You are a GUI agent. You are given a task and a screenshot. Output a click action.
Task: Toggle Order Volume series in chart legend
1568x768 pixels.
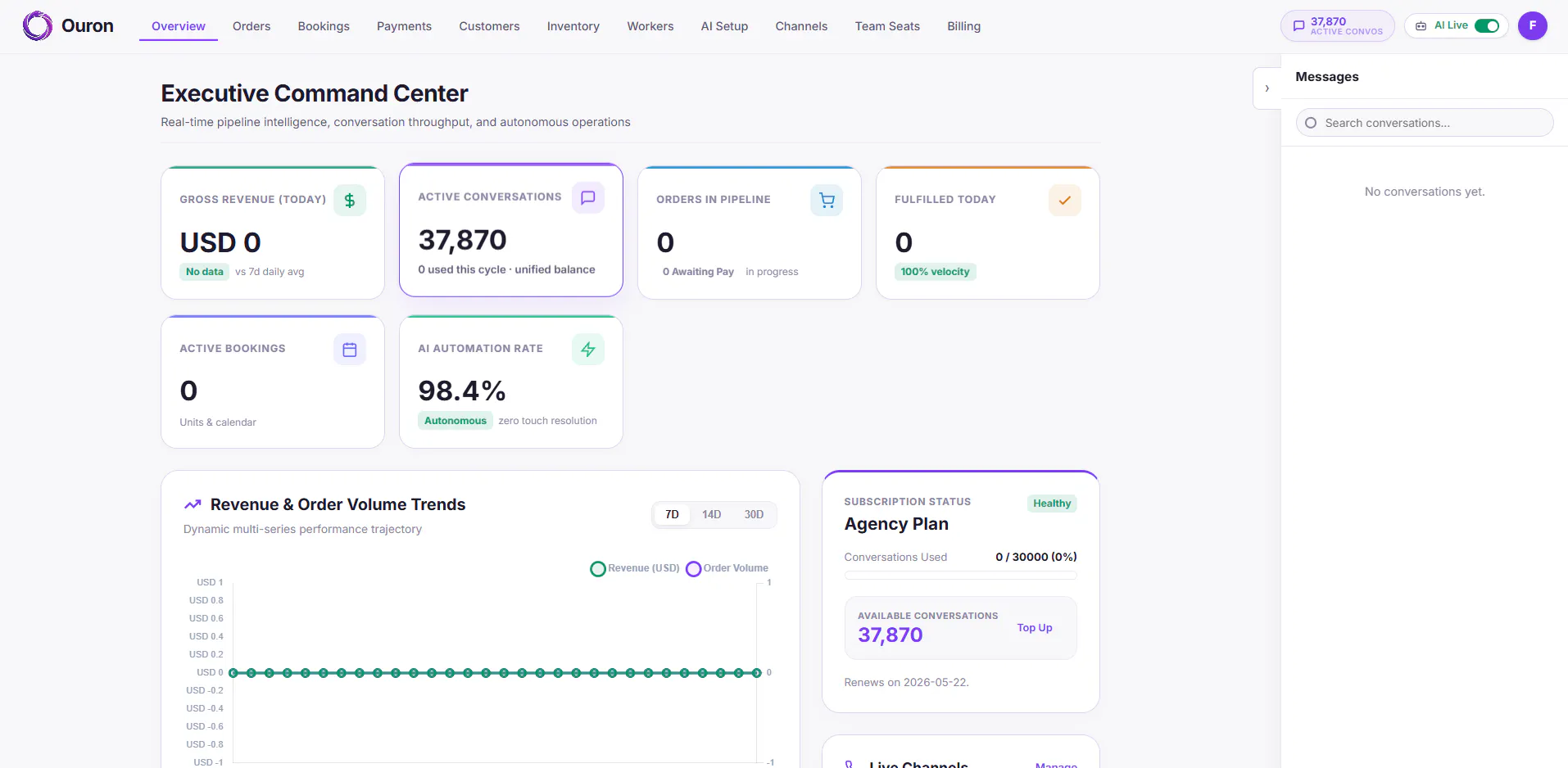[727, 568]
